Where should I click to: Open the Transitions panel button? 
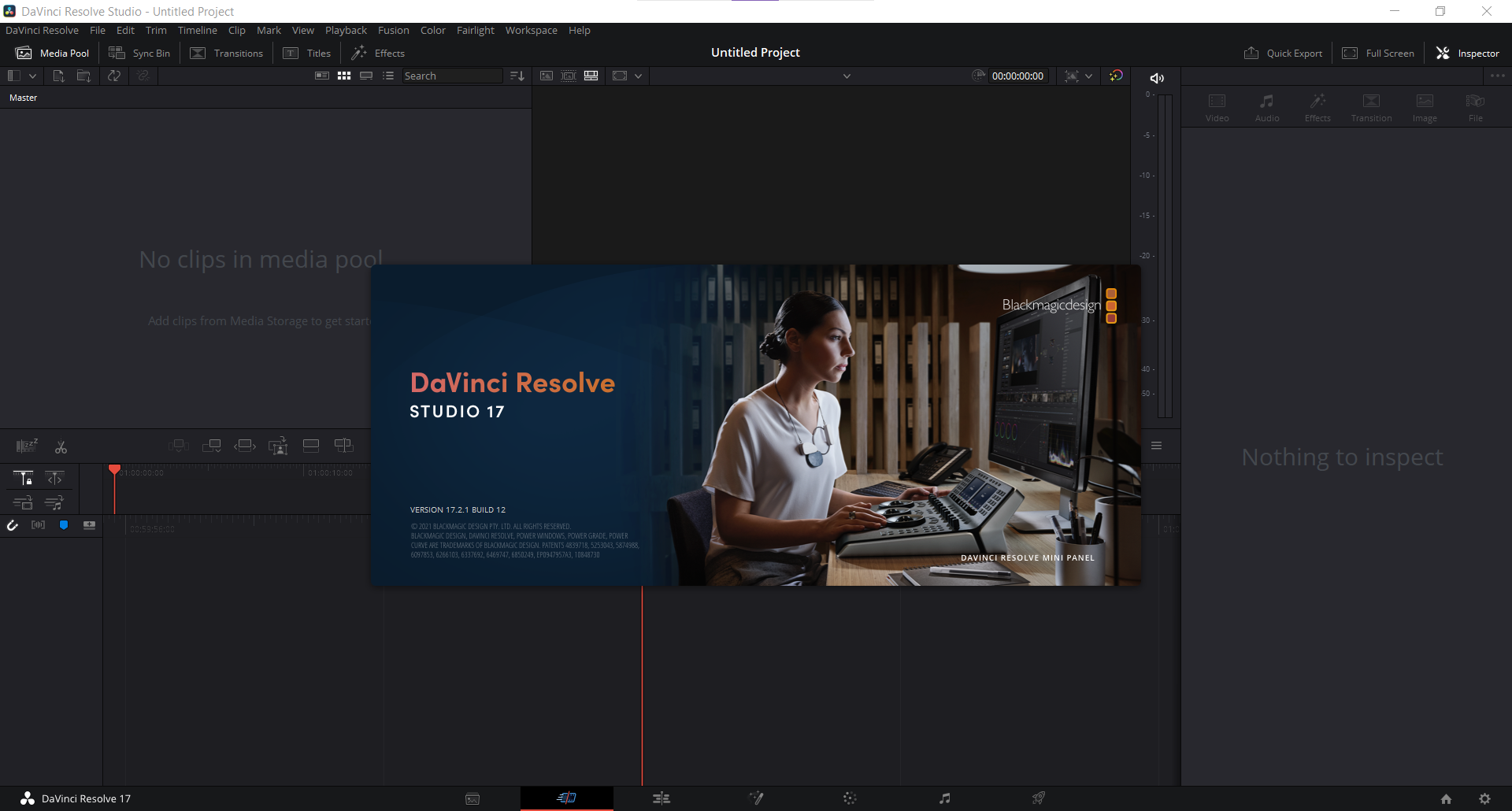point(226,53)
